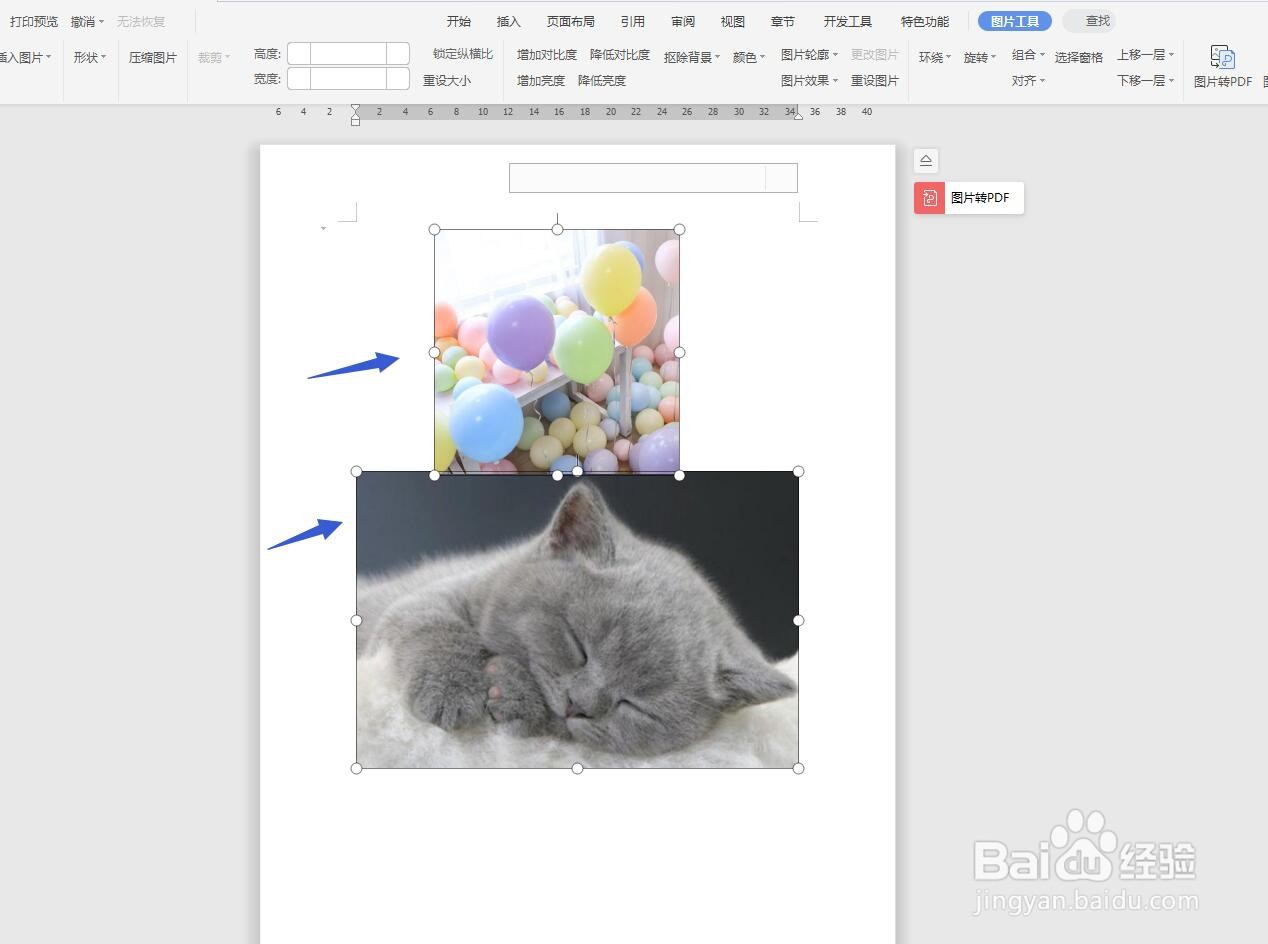Screen dimensions: 1268x944
Task: Click the cat picture's left-middle resize handle
Action: point(357,620)
